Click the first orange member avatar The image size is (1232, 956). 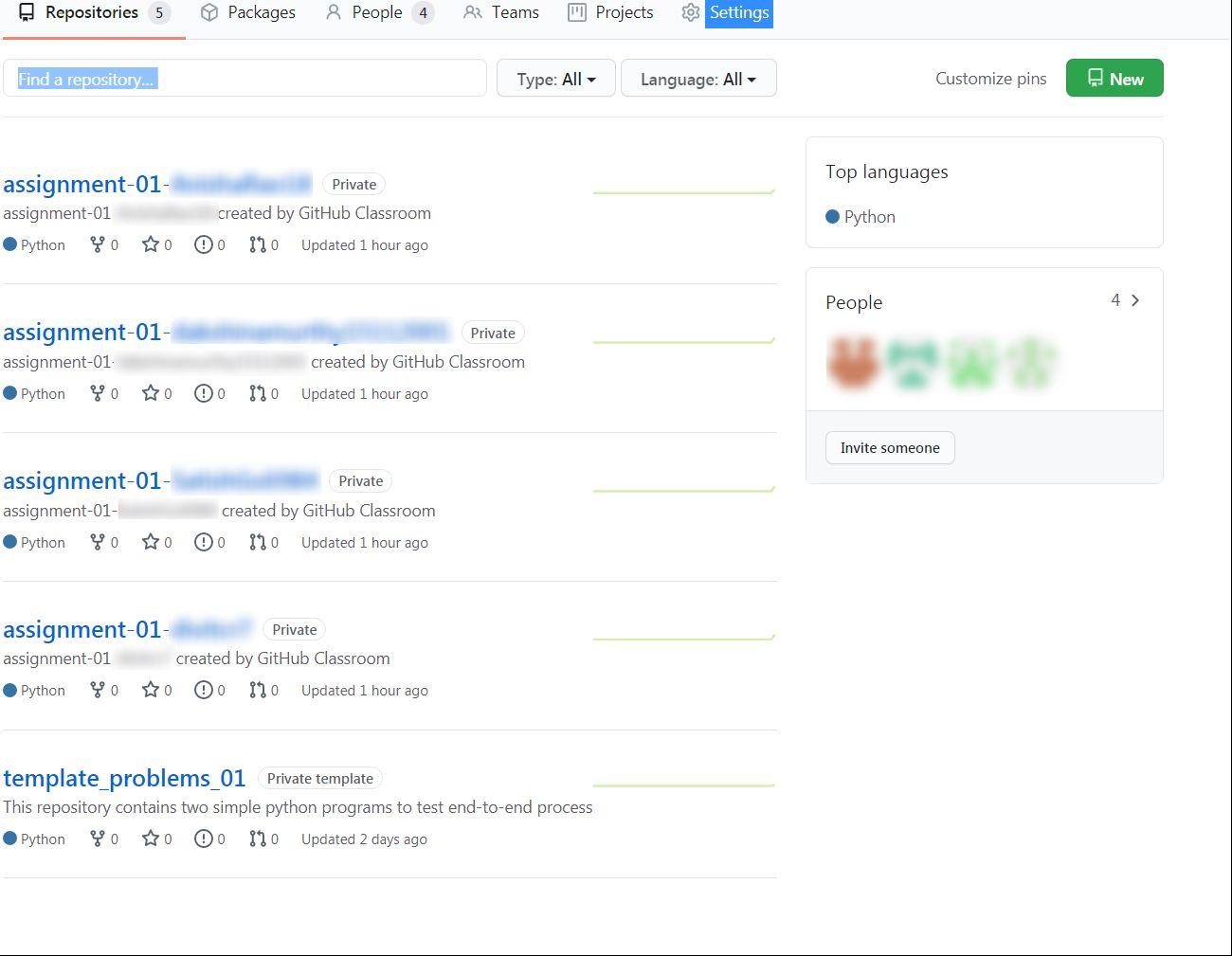pyautogui.click(x=853, y=362)
